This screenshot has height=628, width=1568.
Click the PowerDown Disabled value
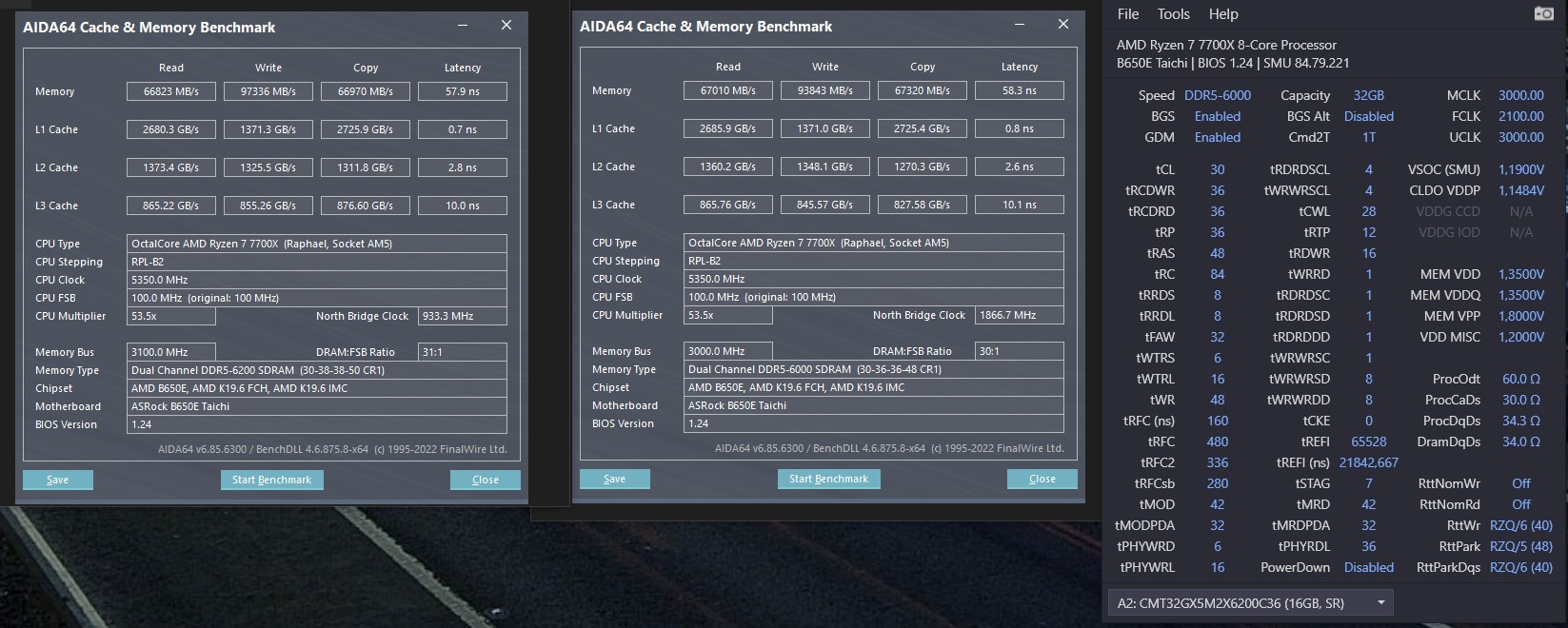1369,567
